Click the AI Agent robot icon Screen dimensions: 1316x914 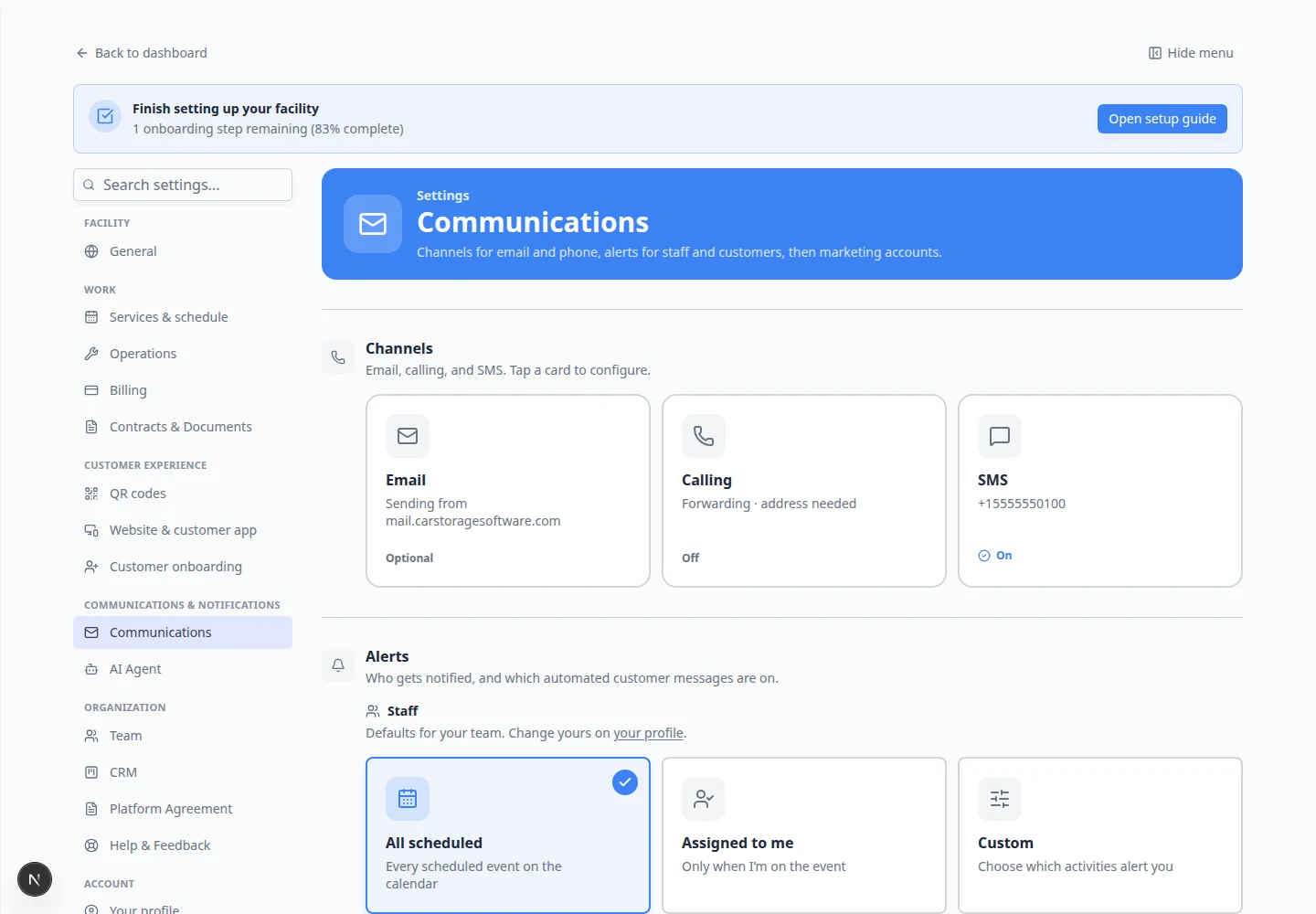point(91,669)
